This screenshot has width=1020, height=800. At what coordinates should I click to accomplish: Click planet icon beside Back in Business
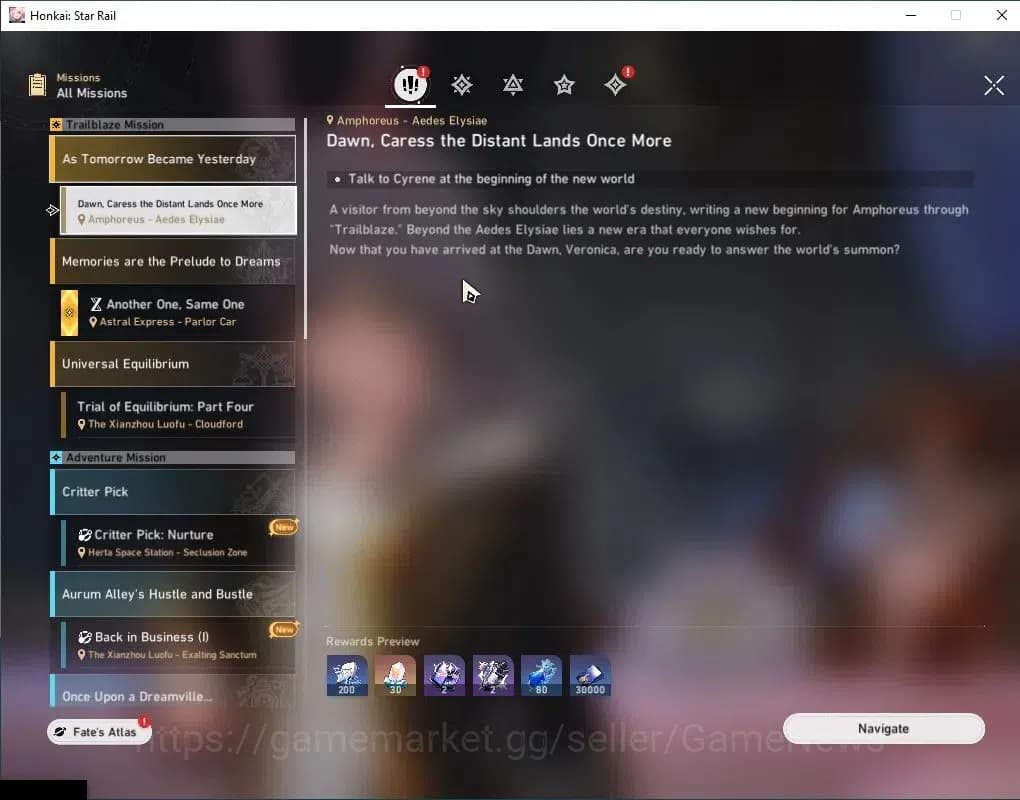85,637
